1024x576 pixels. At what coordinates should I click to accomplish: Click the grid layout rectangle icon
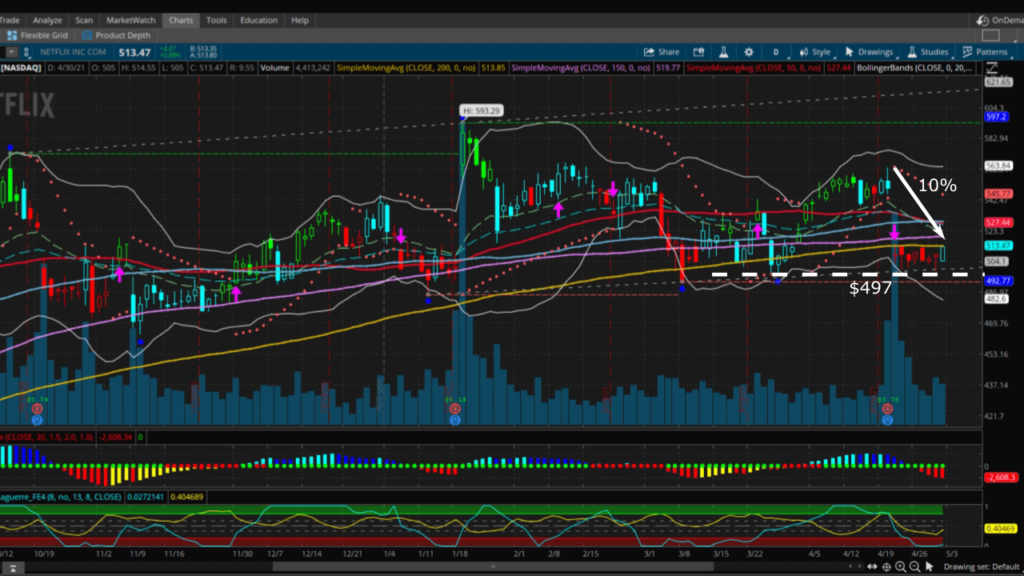pyautogui.click(x=991, y=35)
